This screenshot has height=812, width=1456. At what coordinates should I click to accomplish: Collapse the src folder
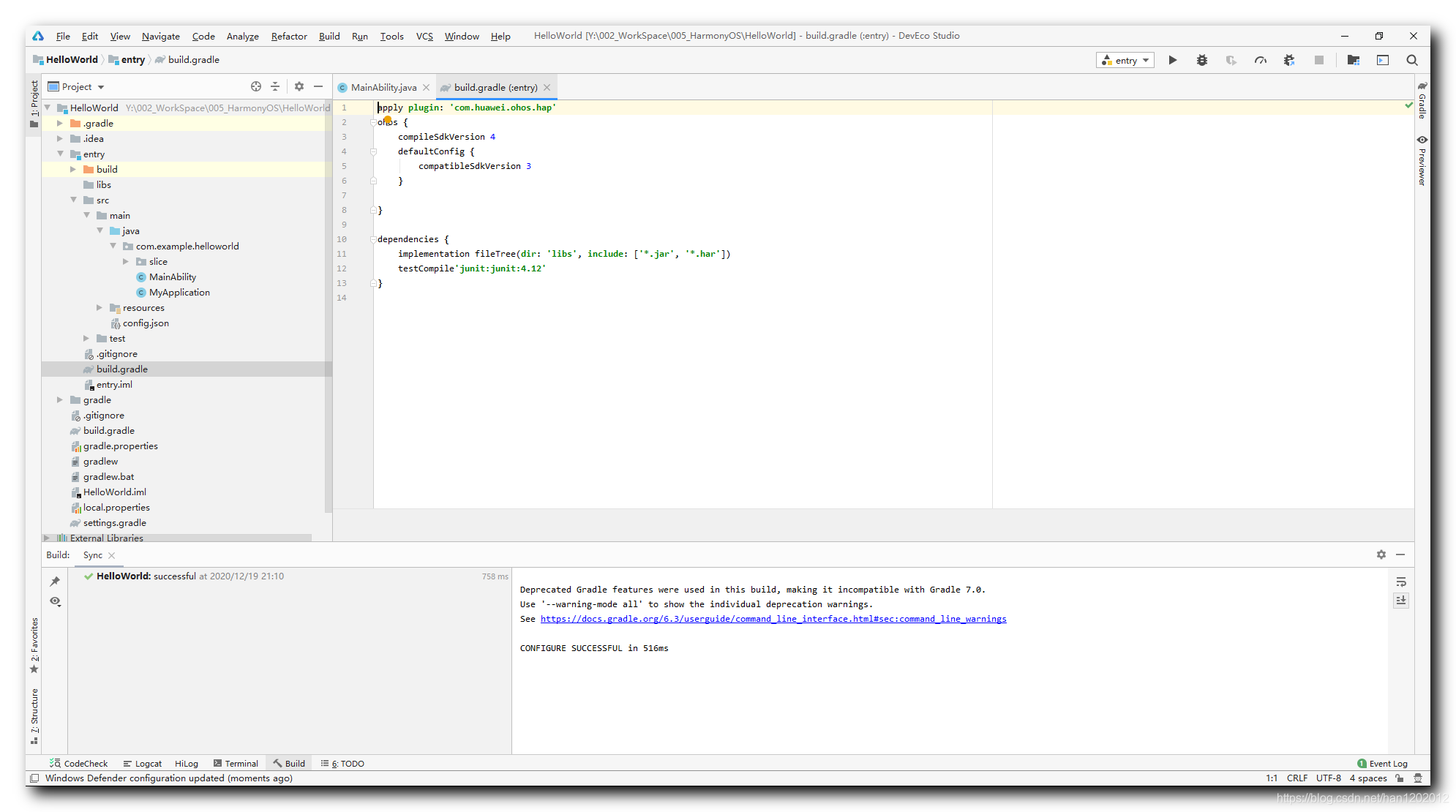74,200
